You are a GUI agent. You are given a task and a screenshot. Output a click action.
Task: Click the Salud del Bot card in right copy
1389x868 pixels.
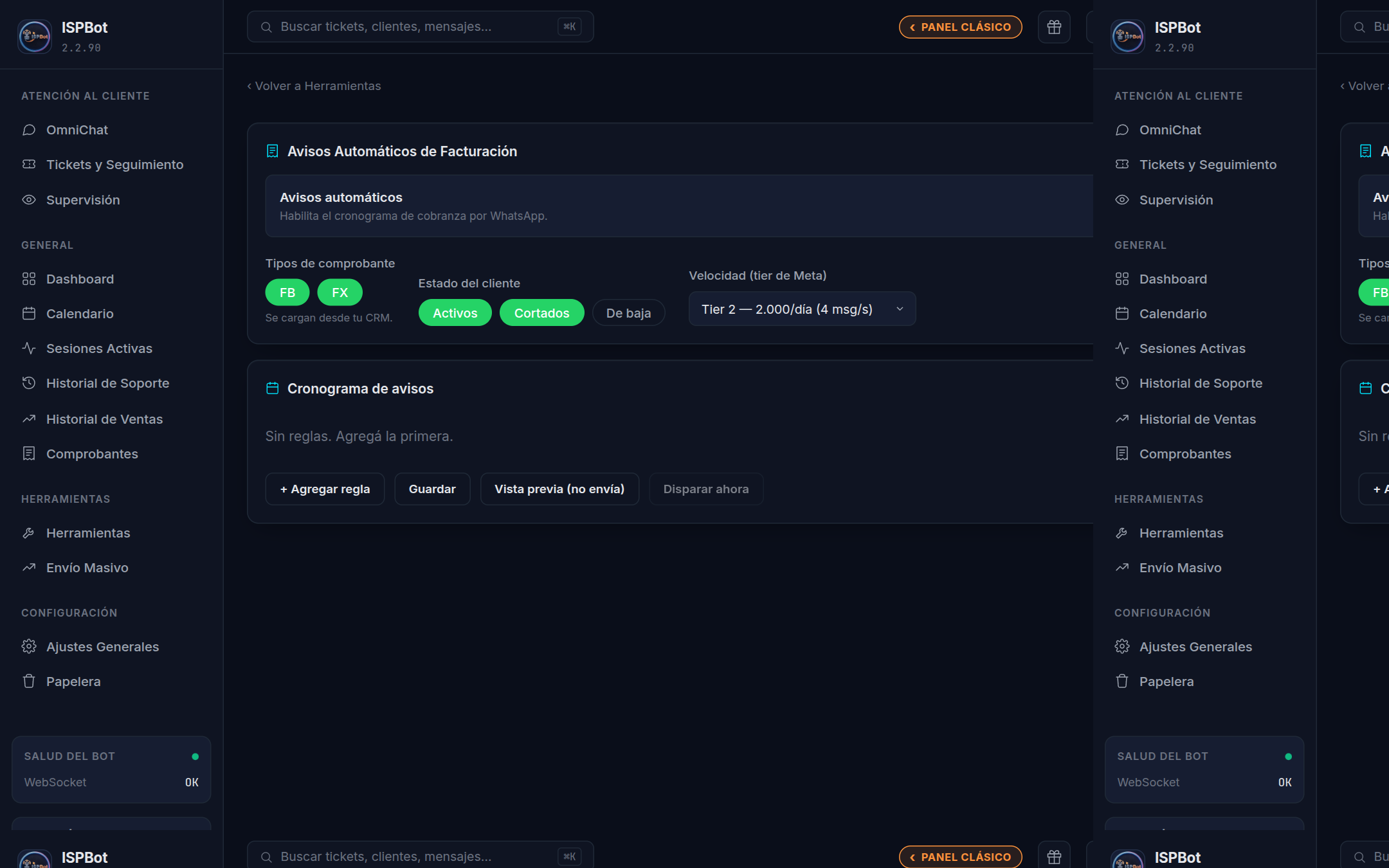coord(1204,770)
